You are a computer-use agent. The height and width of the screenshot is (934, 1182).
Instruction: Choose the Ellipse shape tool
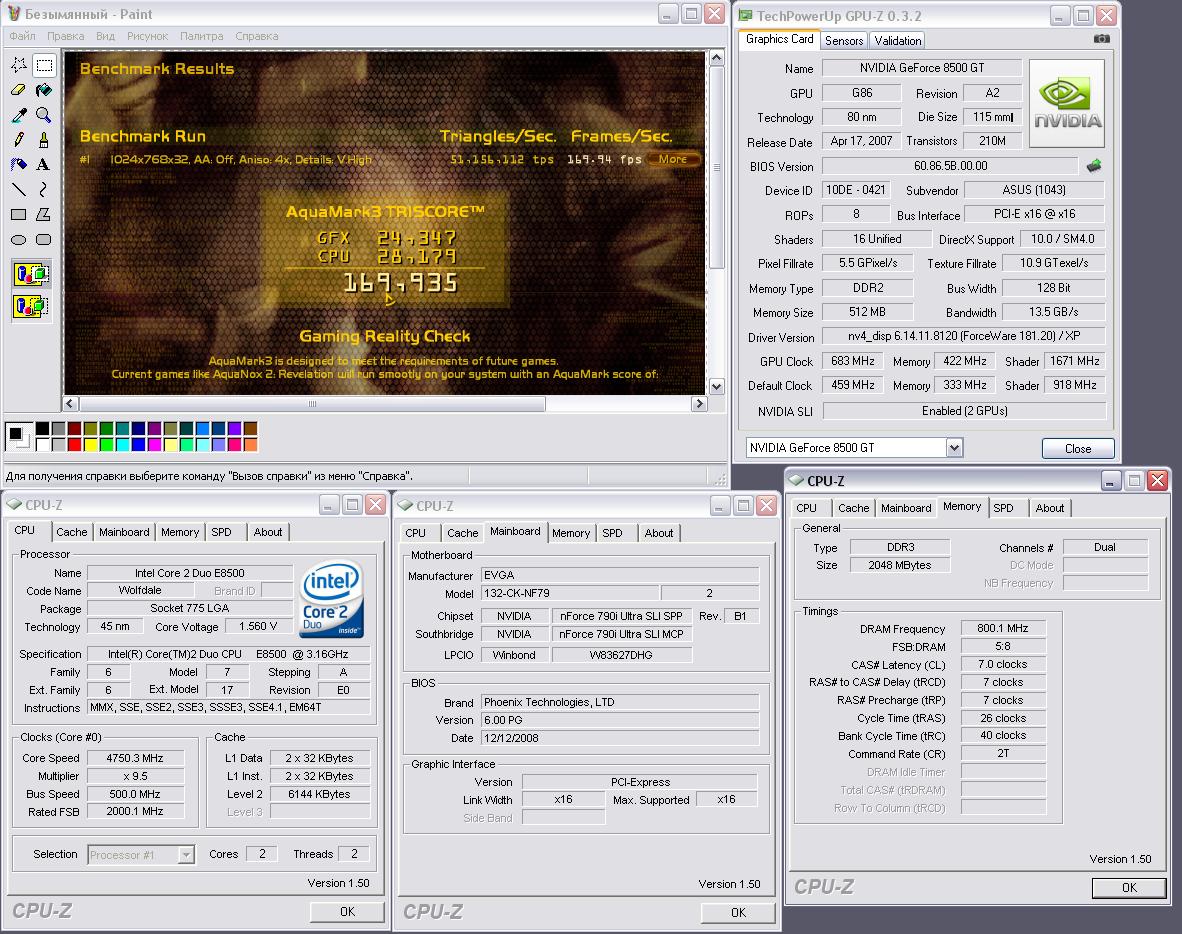(19, 239)
